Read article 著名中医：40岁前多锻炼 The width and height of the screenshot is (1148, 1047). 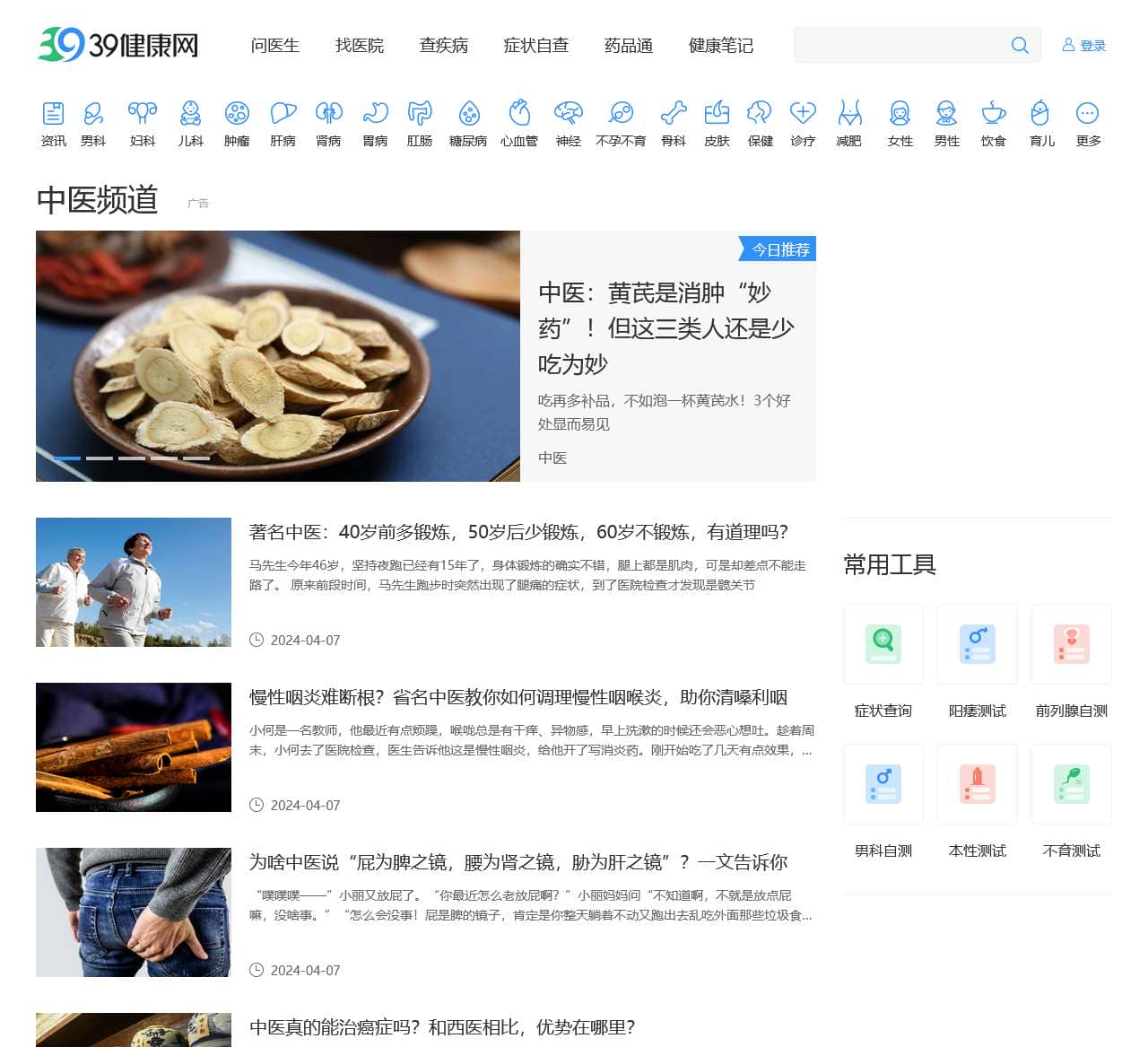518,532
